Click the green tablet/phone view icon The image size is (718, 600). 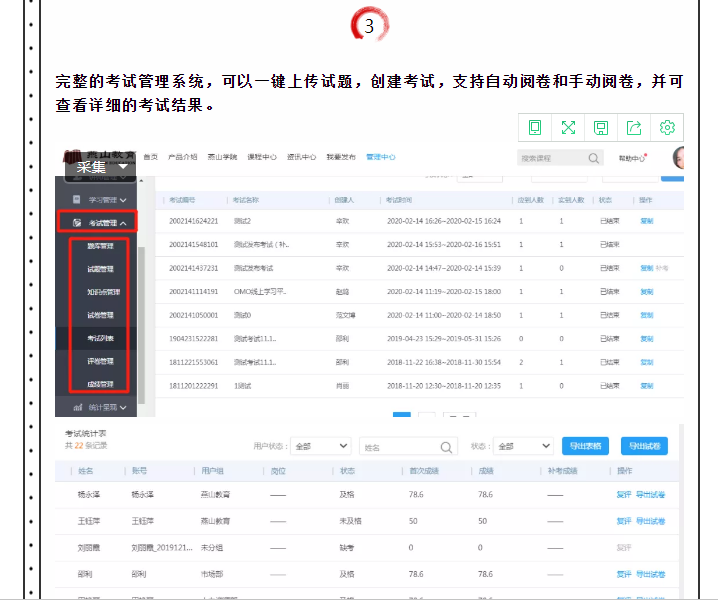tap(534, 127)
